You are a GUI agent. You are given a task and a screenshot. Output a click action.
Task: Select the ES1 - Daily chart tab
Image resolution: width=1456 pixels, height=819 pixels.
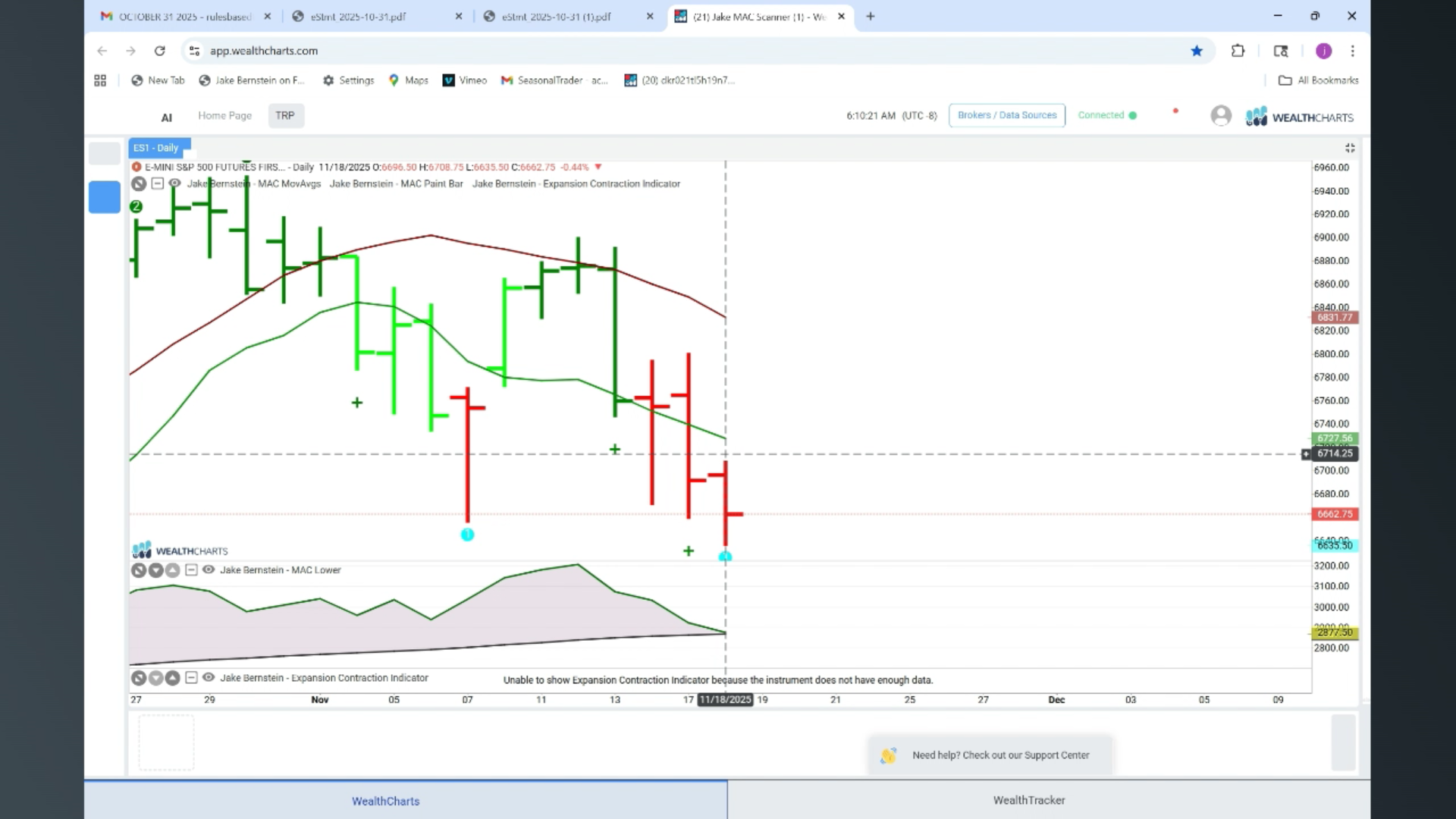point(156,148)
